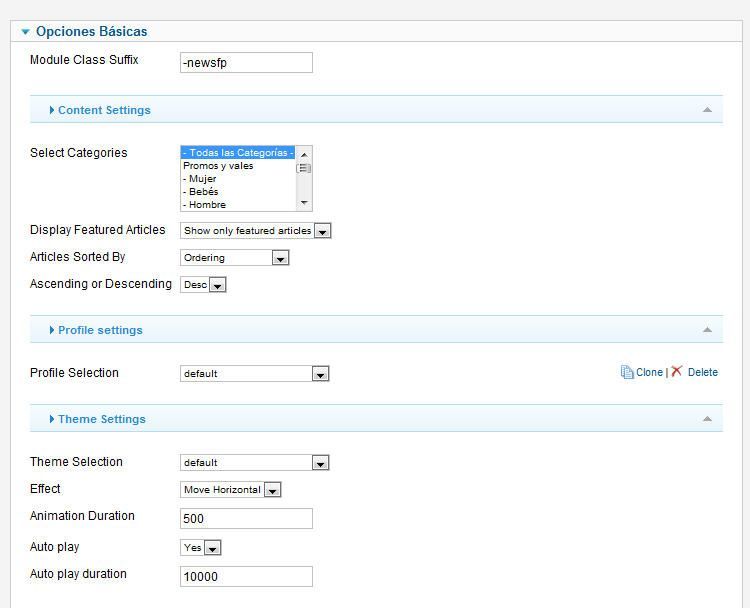
Task: Open the Auto play Yes dropdown
Action: [x=200, y=548]
